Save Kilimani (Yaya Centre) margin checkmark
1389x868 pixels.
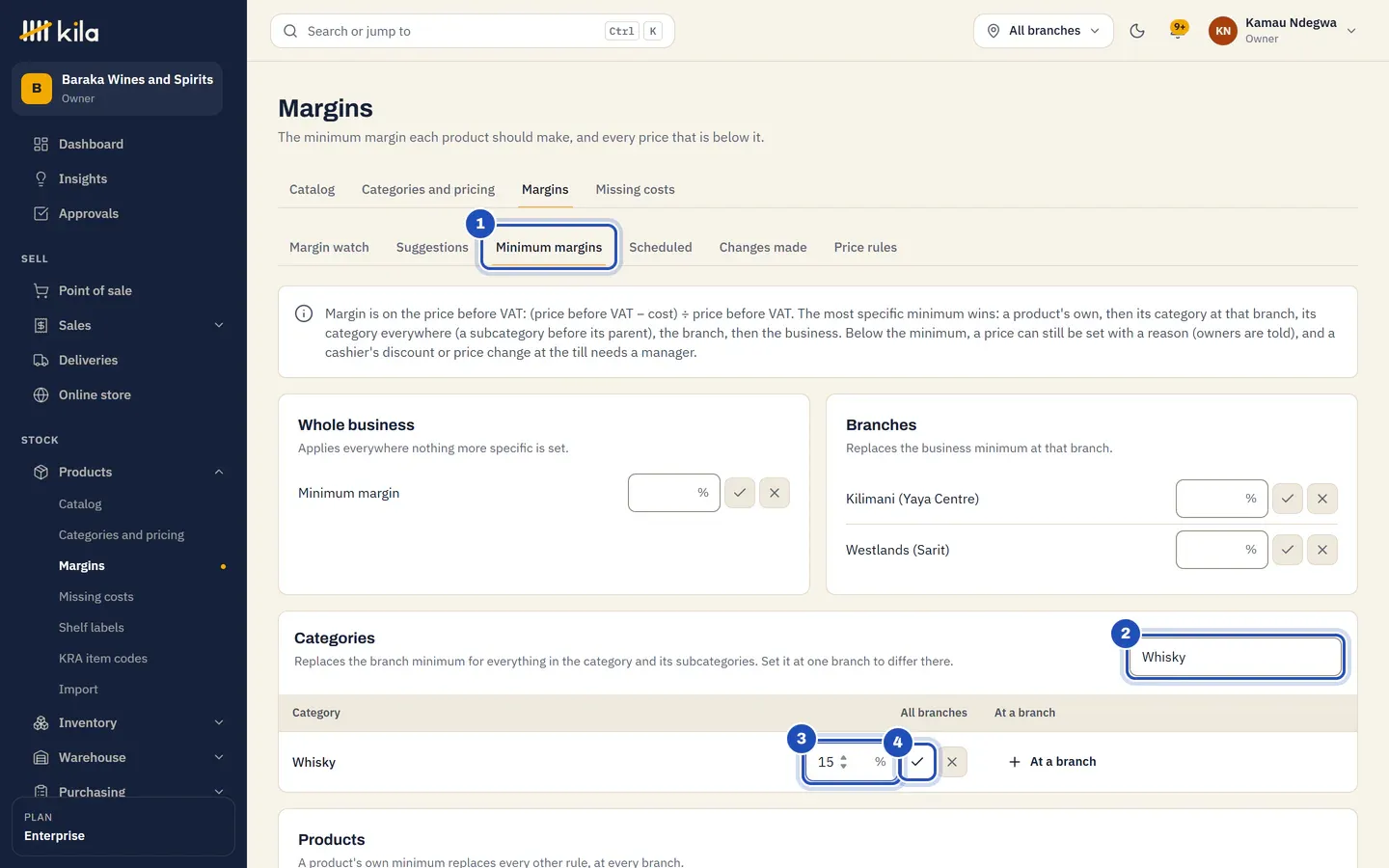1288,499
